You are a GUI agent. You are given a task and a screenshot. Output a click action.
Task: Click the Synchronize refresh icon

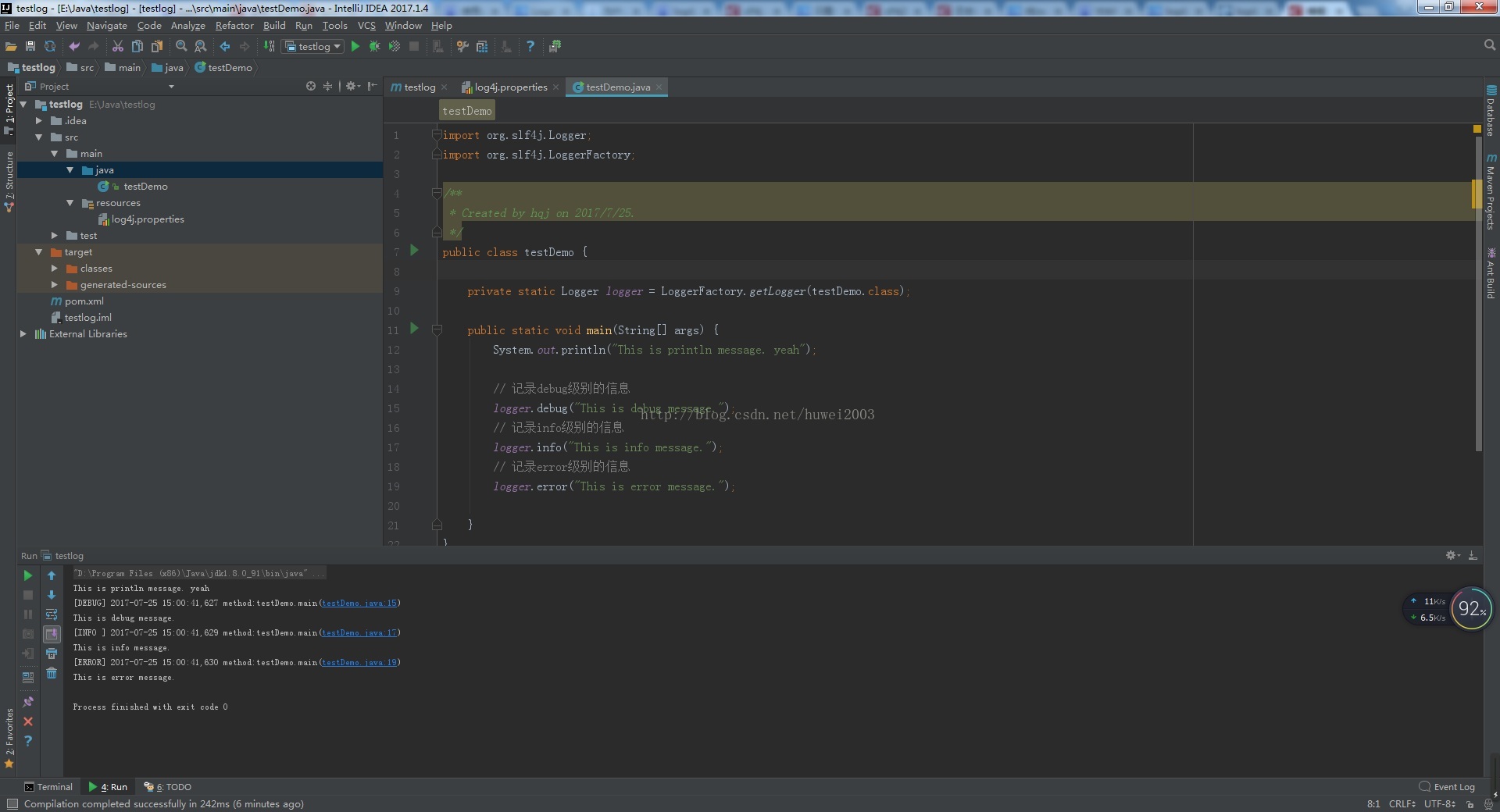[x=50, y=47]
